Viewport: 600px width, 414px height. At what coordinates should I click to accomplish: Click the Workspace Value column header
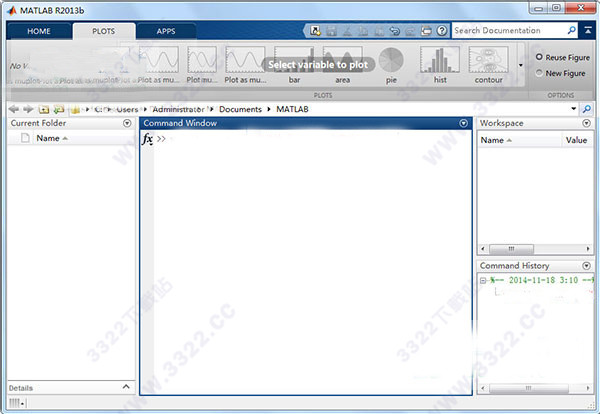click(x=576, y=140)
